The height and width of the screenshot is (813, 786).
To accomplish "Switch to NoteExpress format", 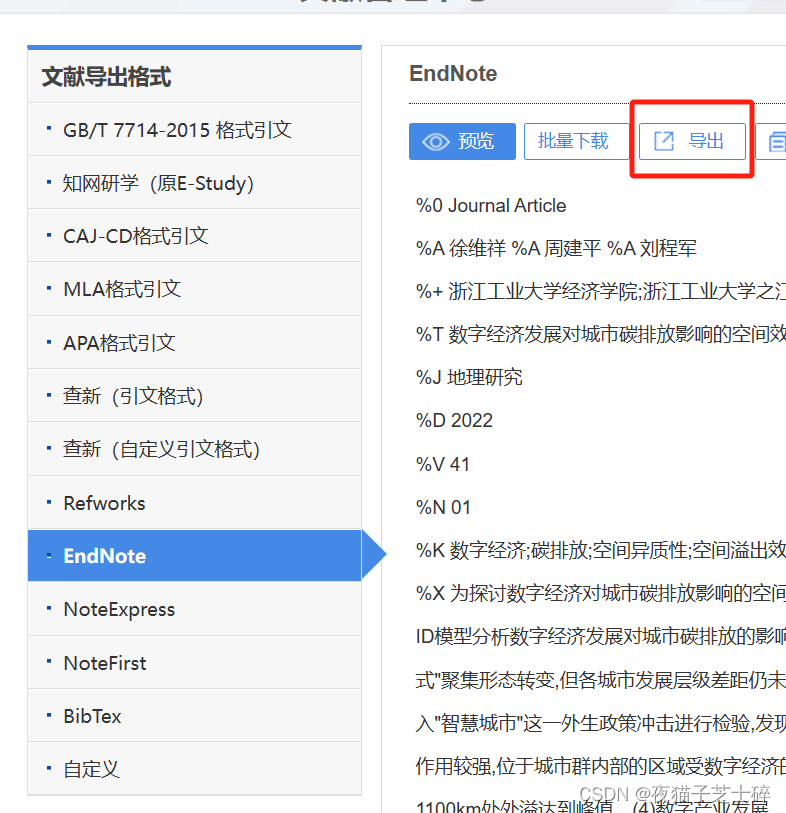I will point(194,609).
